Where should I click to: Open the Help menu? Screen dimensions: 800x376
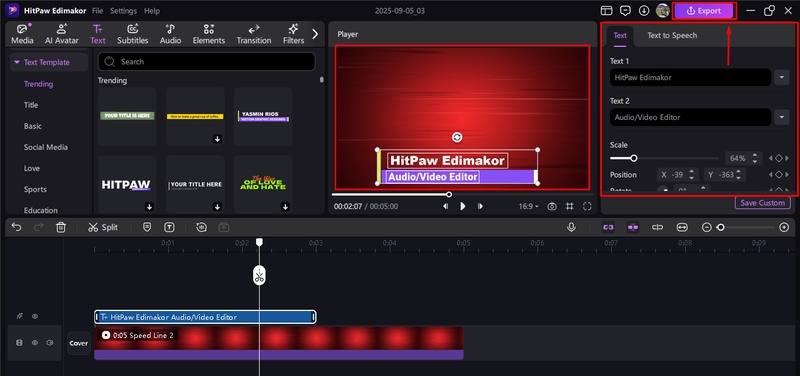point(152,11)
